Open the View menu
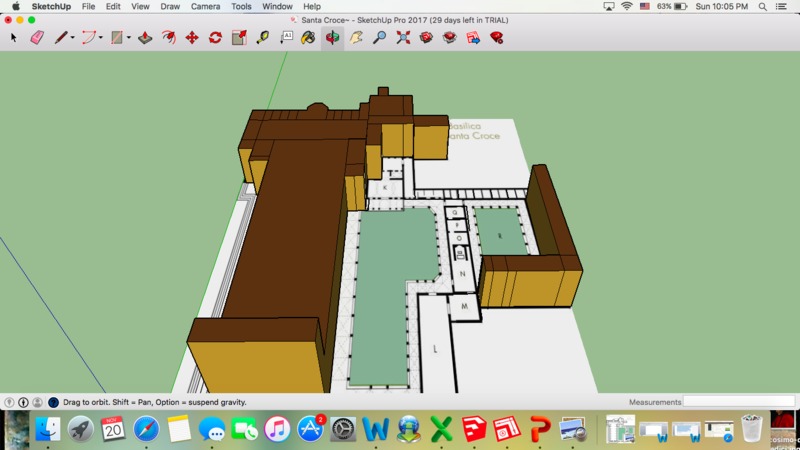The width and height of the screenshot is (800, 450). point(140,7)
